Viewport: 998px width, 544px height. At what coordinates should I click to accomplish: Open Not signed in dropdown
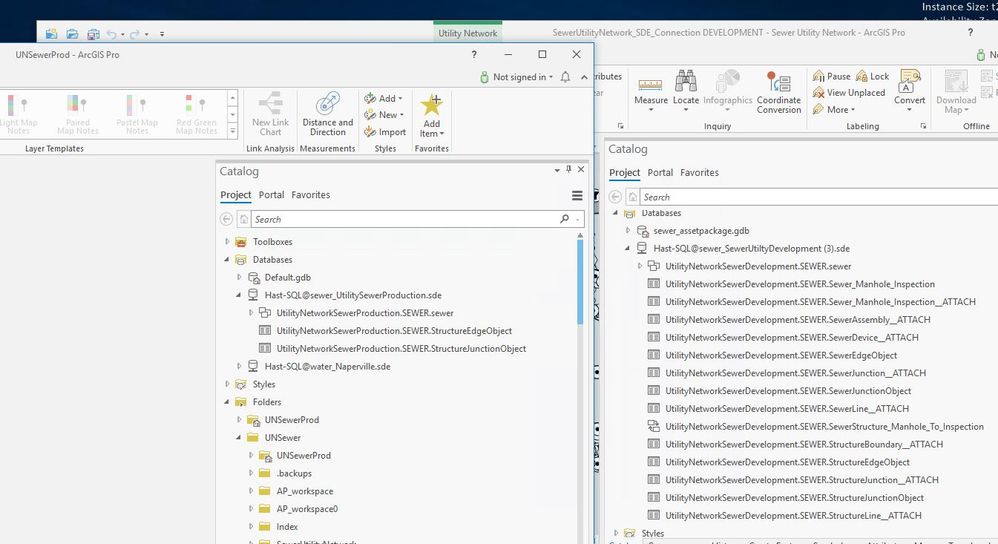[516, 77]
